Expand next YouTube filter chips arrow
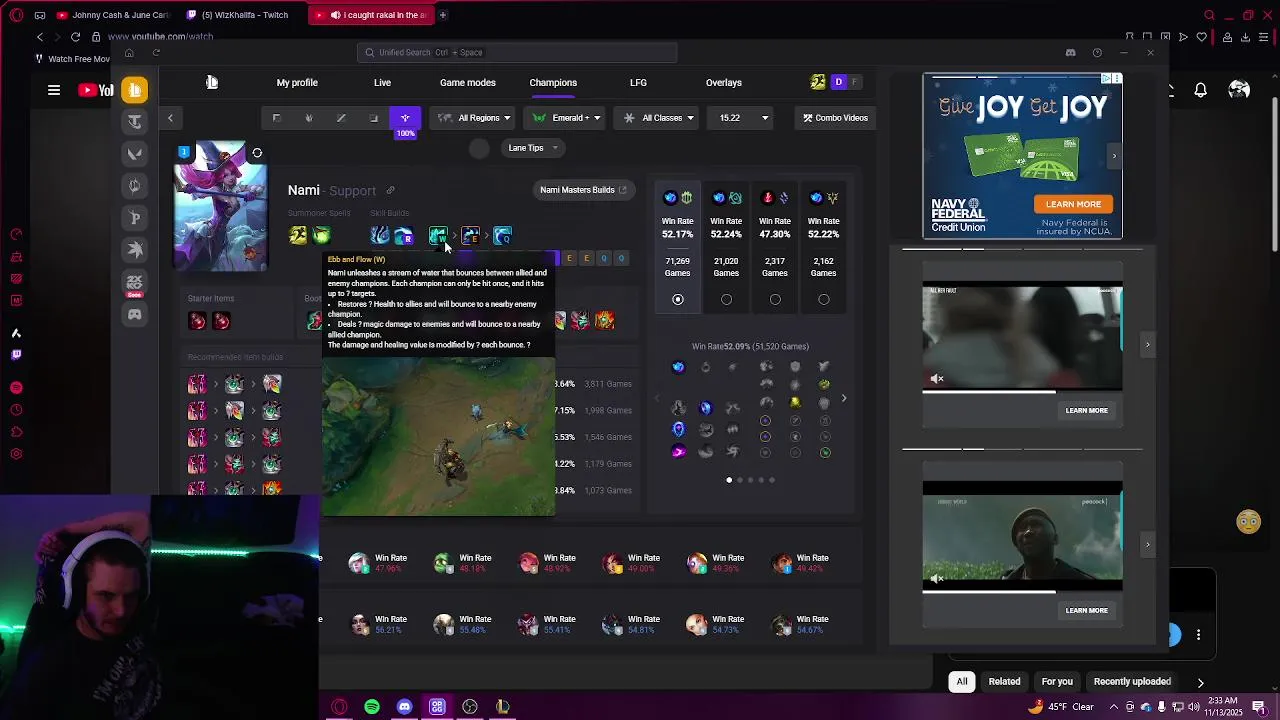Image resolution: width=1280 pixels, height=720 pixels. tap(1200, 682)
